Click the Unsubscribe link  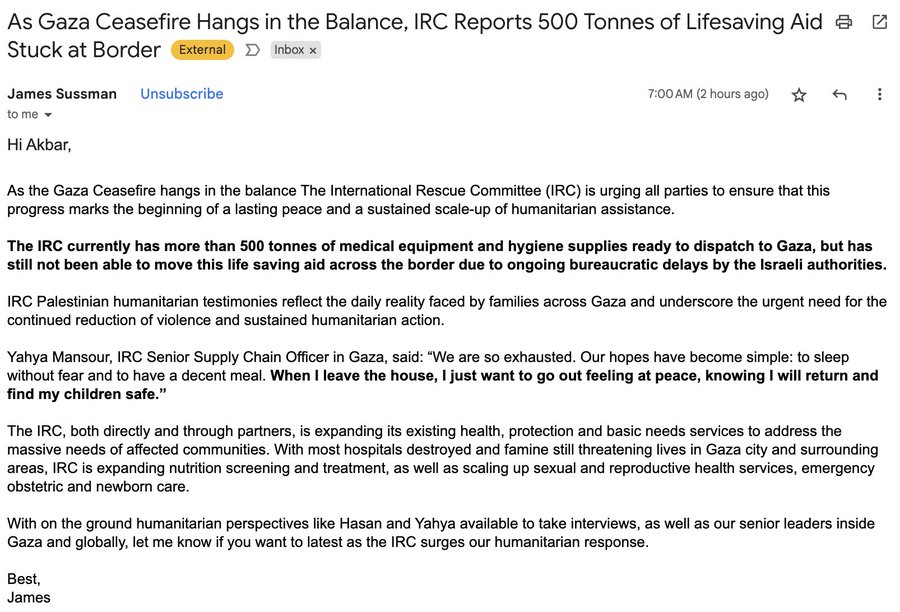click(181, 94)
